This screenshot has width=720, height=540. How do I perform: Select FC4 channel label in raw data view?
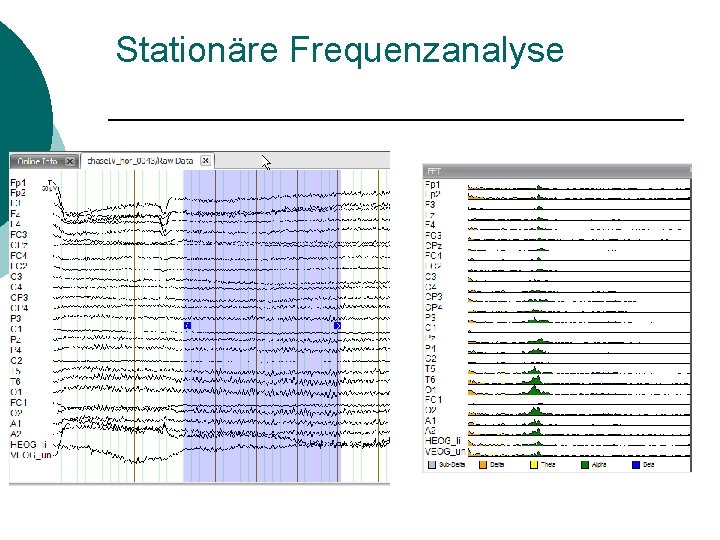coord(19,255)
